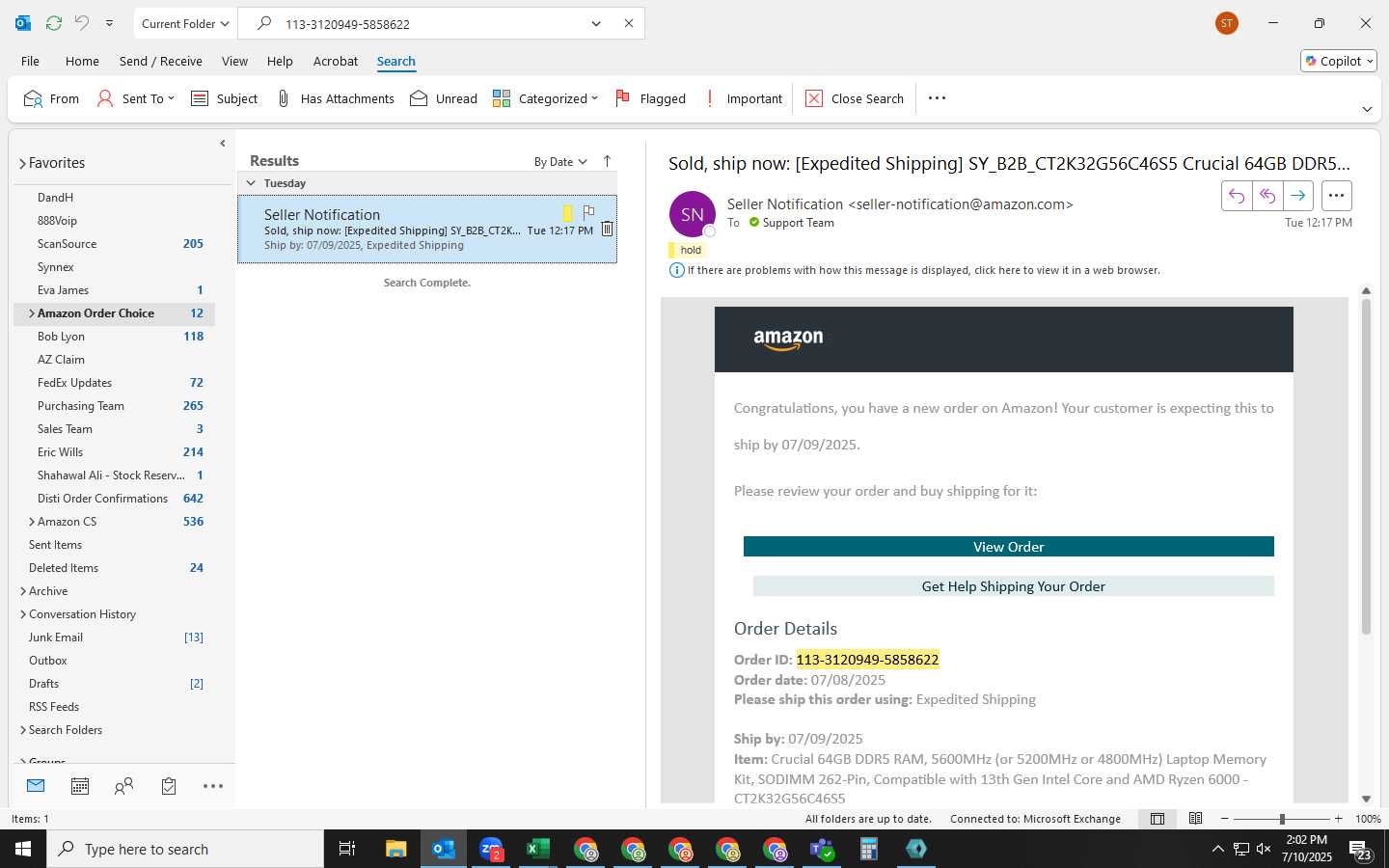Open the Deleted Items folder

pos(114,568)
